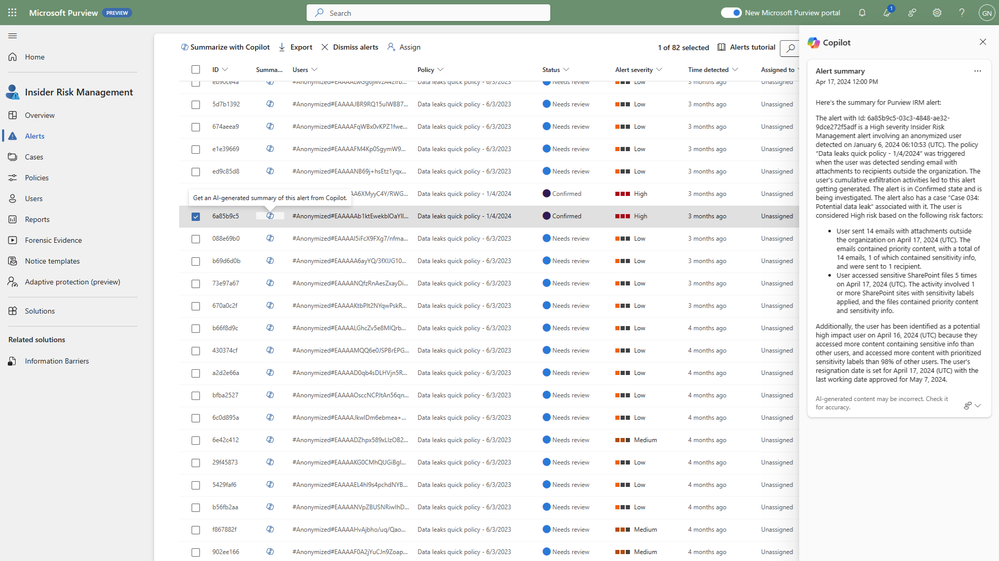Export the selected alerts

pyautogui.click(x=295, y=47)
